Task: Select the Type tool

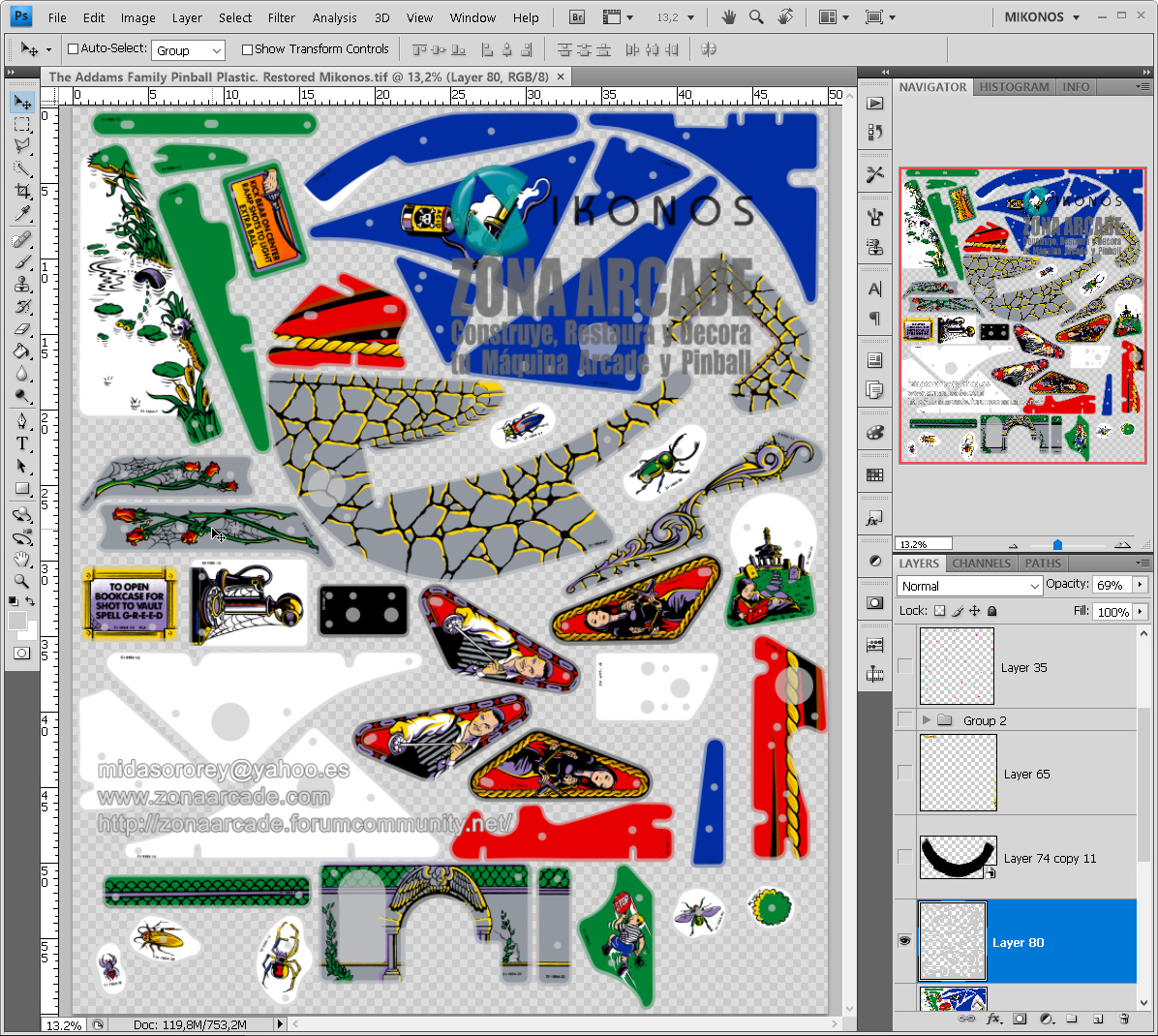Action: click(x=22, y=443)
